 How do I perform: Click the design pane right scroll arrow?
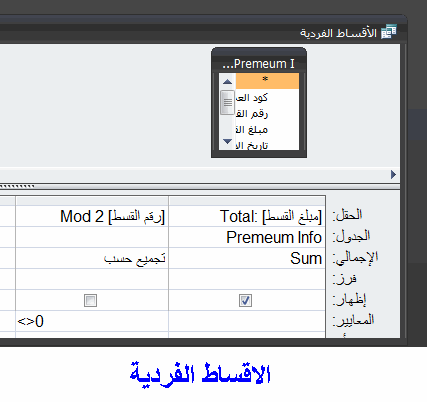(393, 174)
